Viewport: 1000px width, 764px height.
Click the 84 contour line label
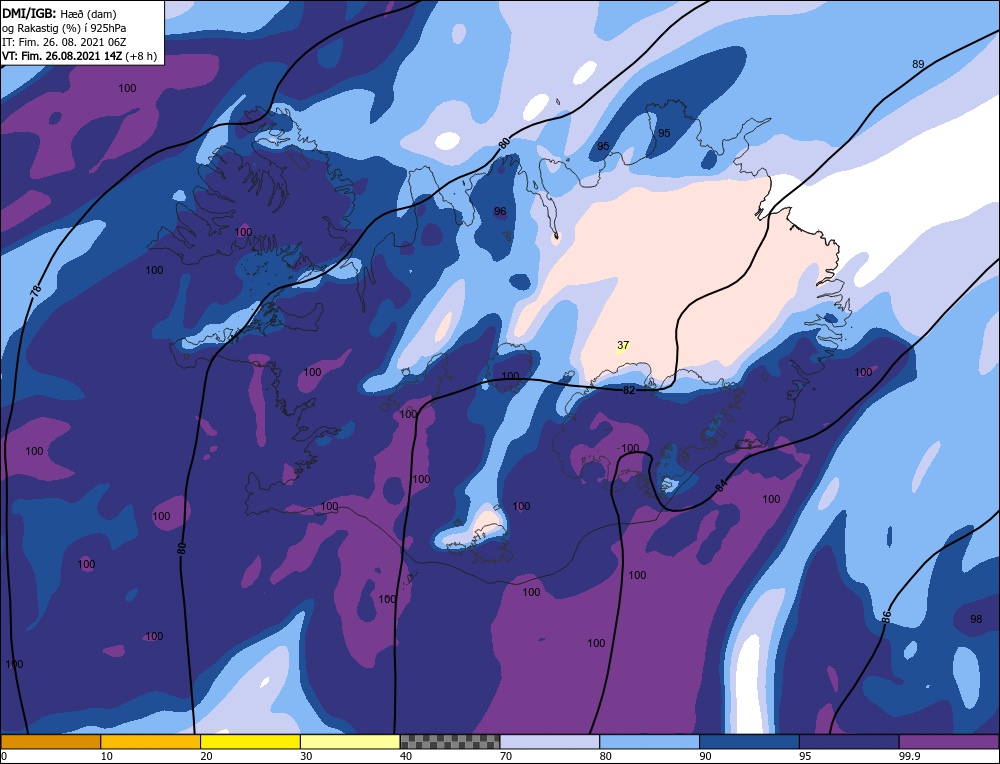pyautogui.click(x=721, y=485)
